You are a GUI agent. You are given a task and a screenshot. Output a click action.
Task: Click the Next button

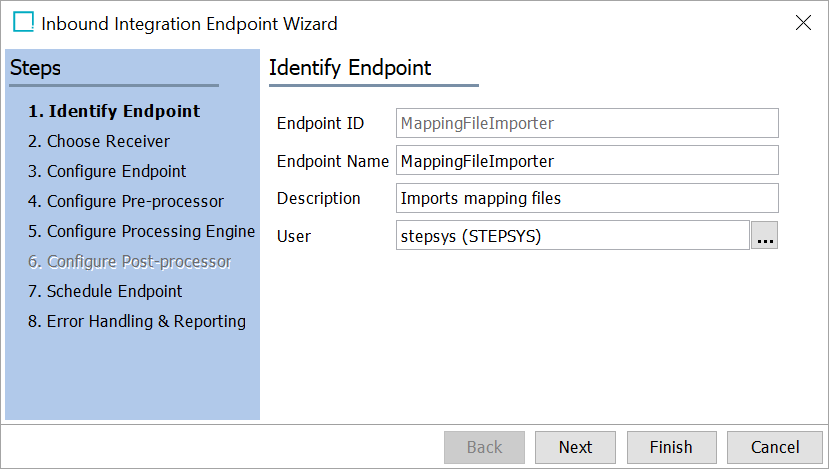(x=575, y=447)
